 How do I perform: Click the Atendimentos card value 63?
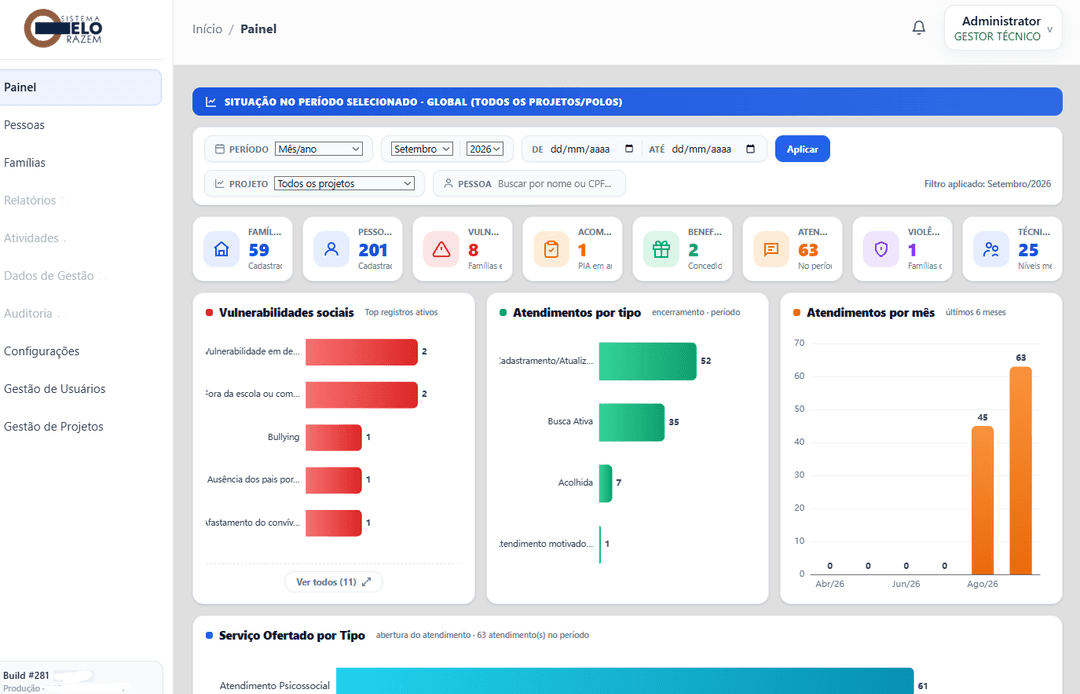point(808,250)
